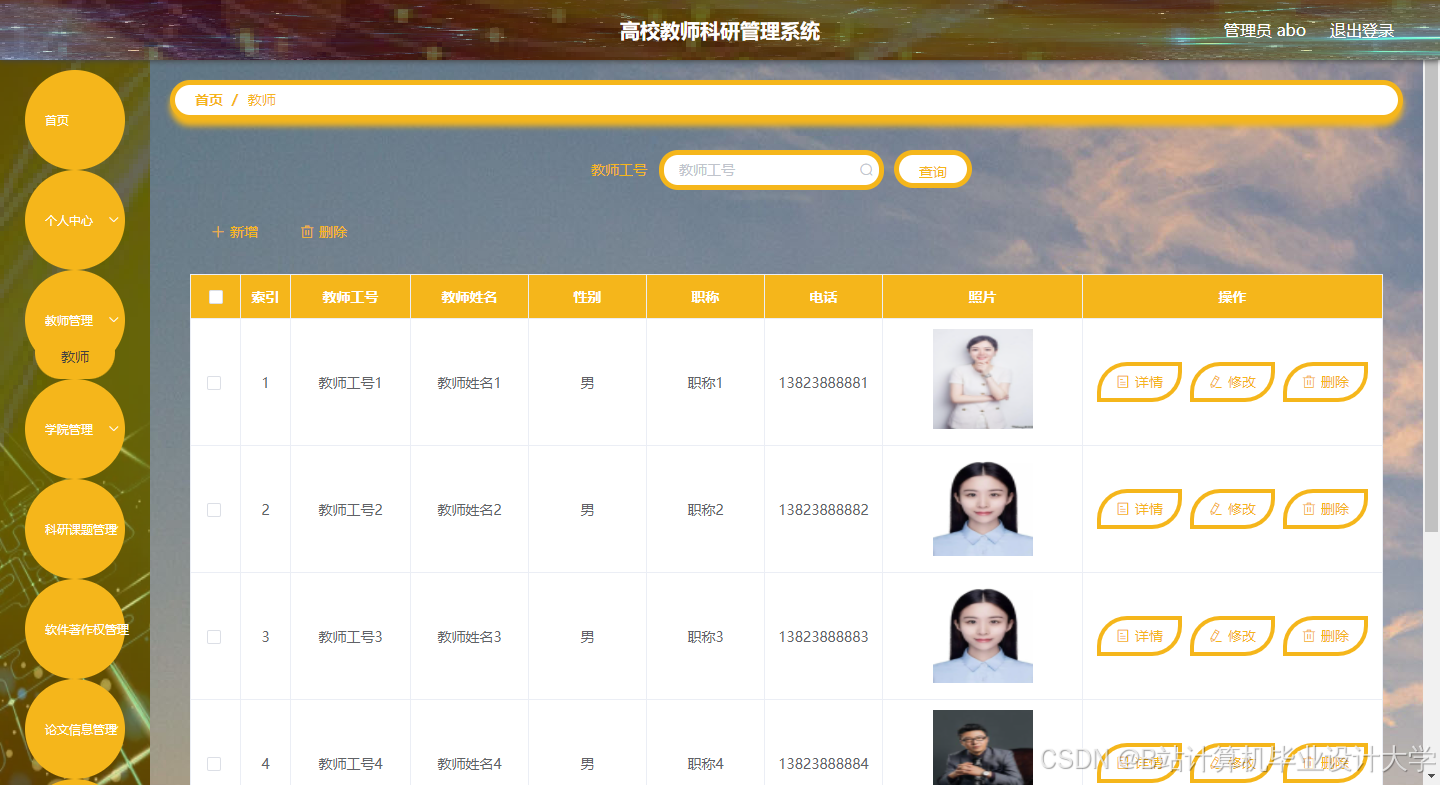Viewport: 1440px width, 785px height.
Task: Click the 首页 breadcrumb link
Action: point(209,100)
